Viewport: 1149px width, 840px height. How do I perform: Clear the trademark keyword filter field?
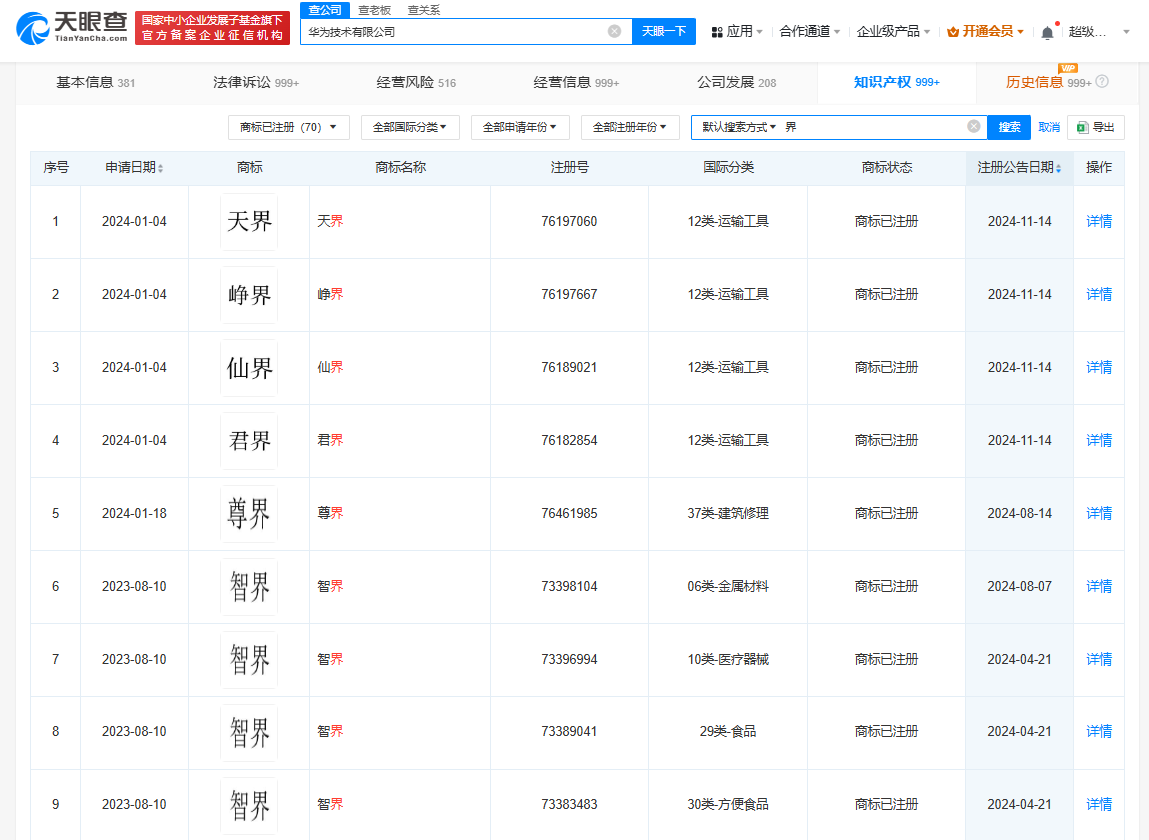point(973,127)
